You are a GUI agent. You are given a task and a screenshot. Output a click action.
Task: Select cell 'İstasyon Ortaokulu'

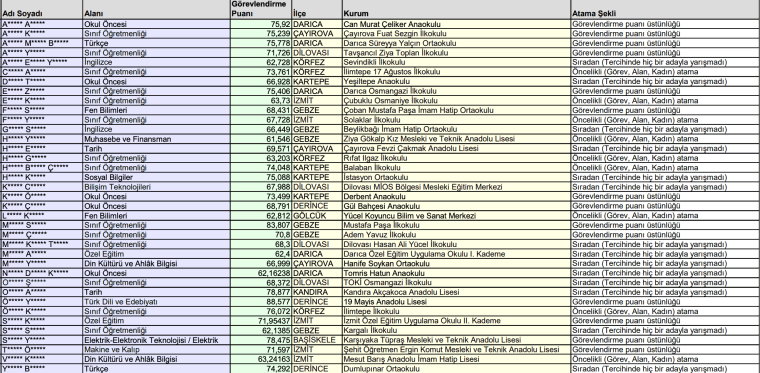click(x=456, y=178)
